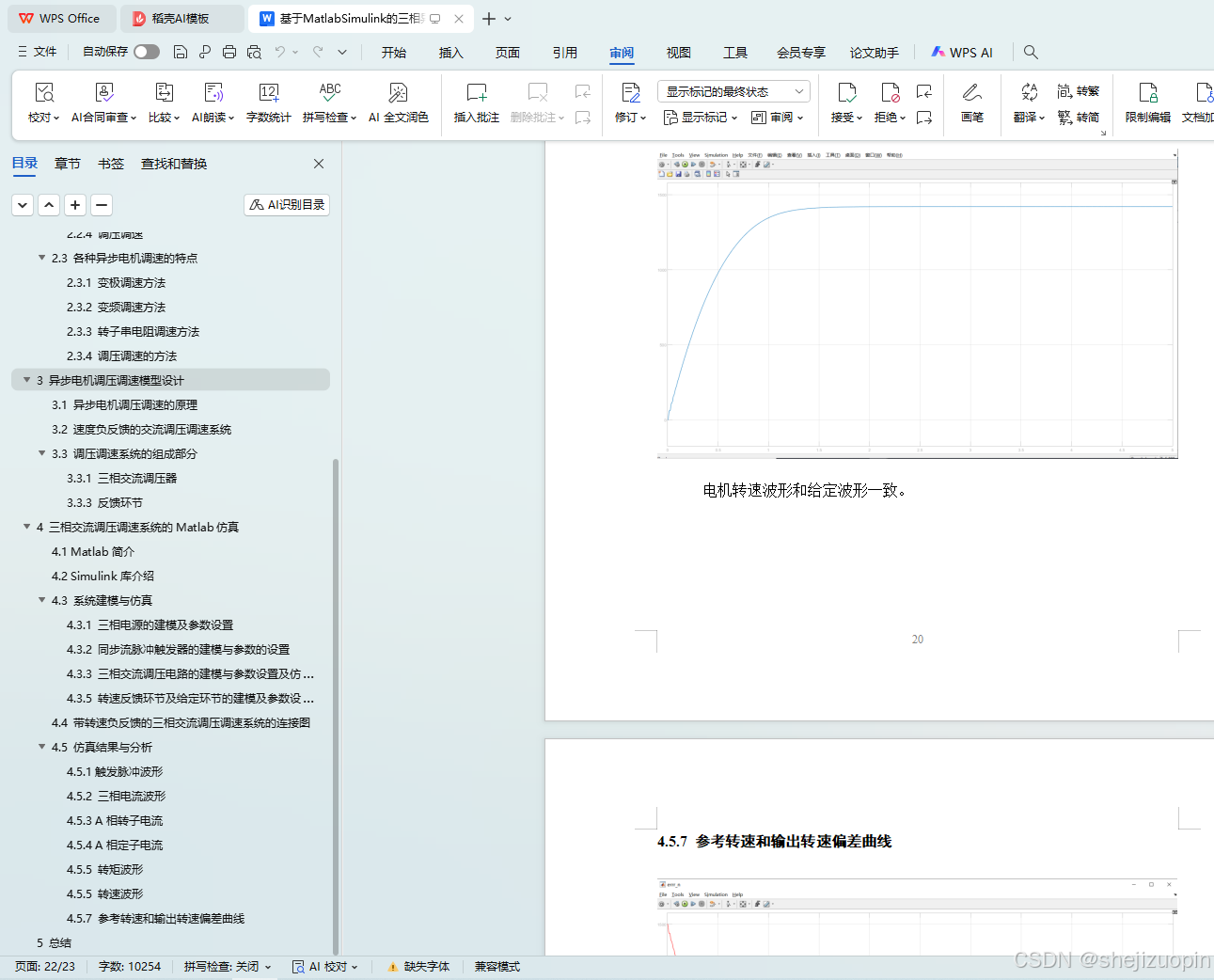
Task: Open the 插入 ribbon tab
Action: (451, 53)
